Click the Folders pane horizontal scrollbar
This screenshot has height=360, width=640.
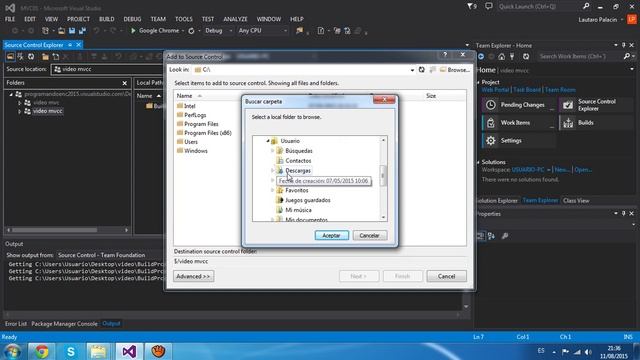tap(55, 230)
